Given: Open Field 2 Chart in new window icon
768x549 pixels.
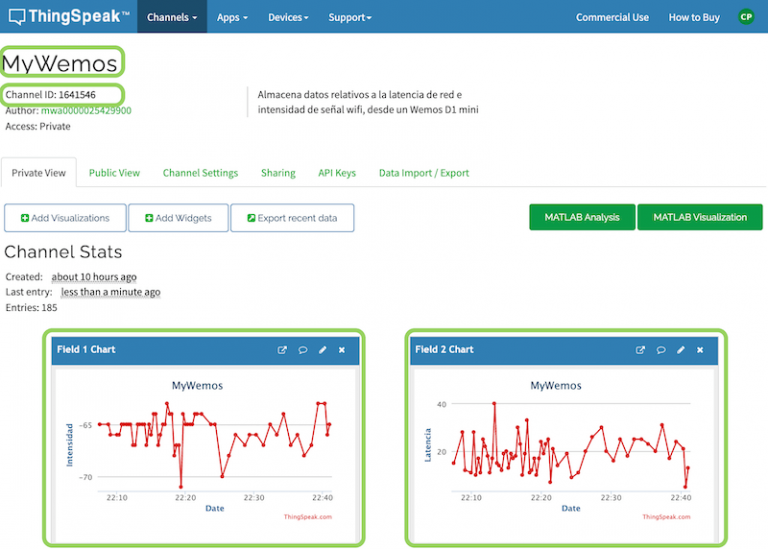Looking at the screenshot, I should tap(640, 350).
